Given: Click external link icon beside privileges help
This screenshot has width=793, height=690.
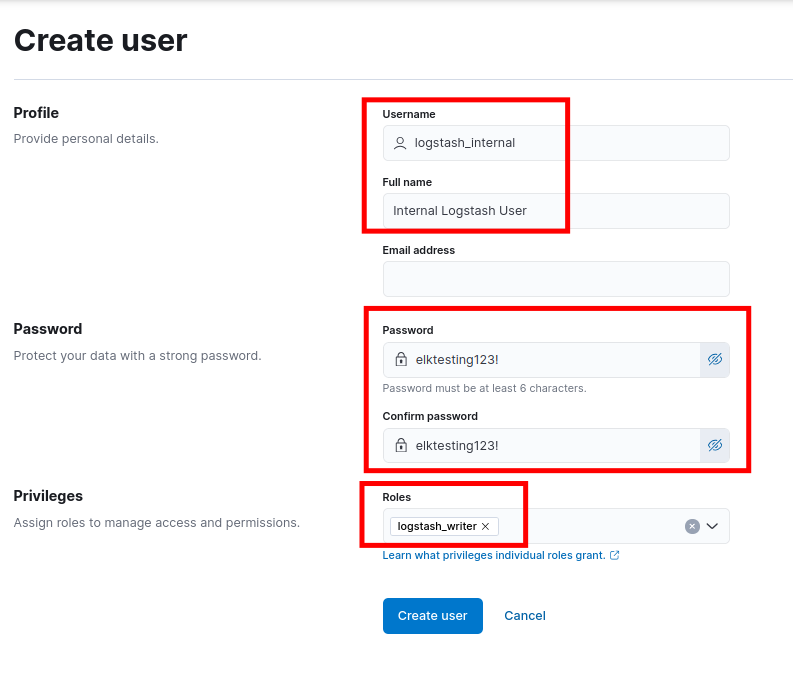Looking at the screenshot, I should [x=614, y=555].
